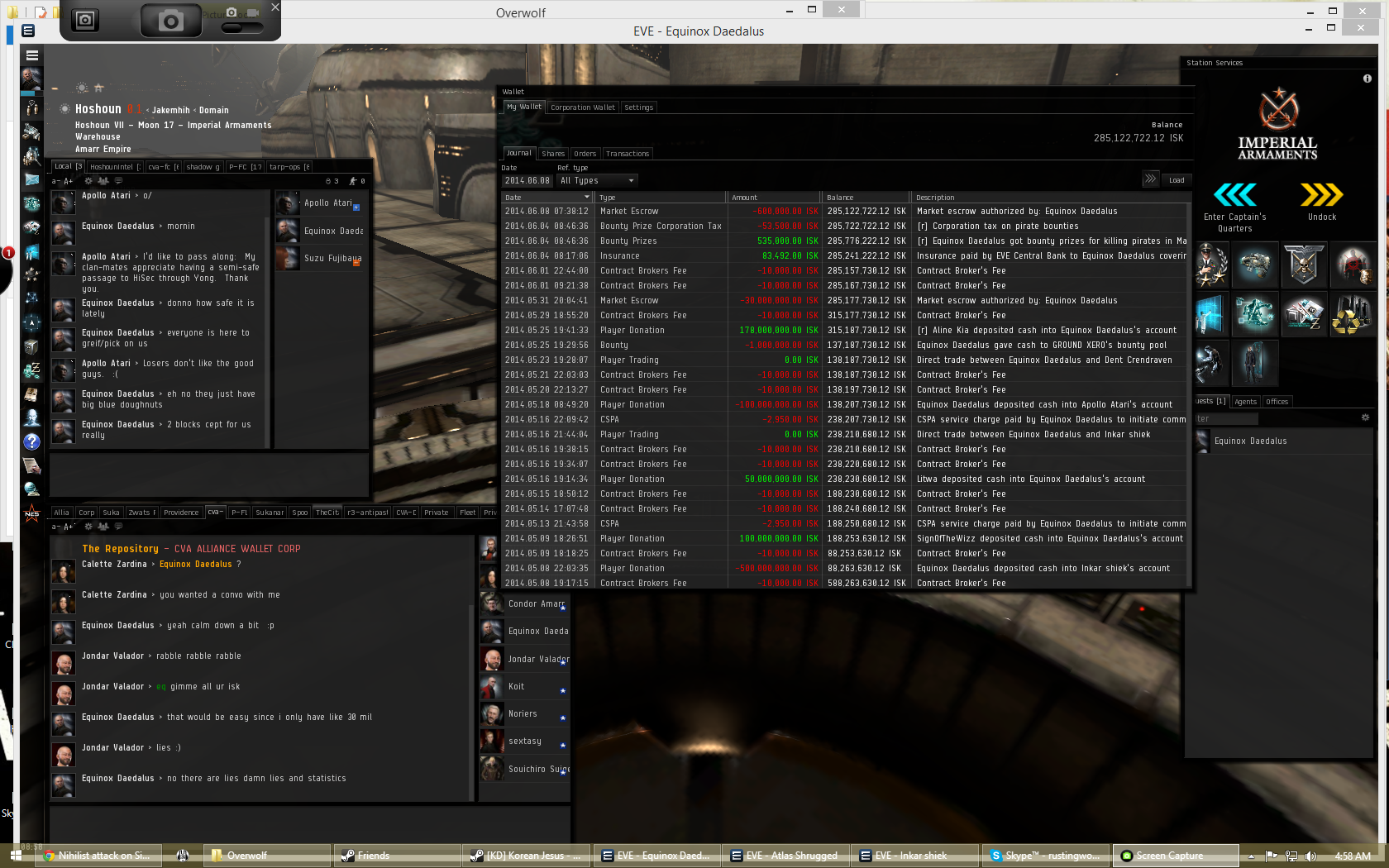Screen dimensions: 1389x868
Task: Open Friends window from the taskbar
Action: tap(396, 856)
